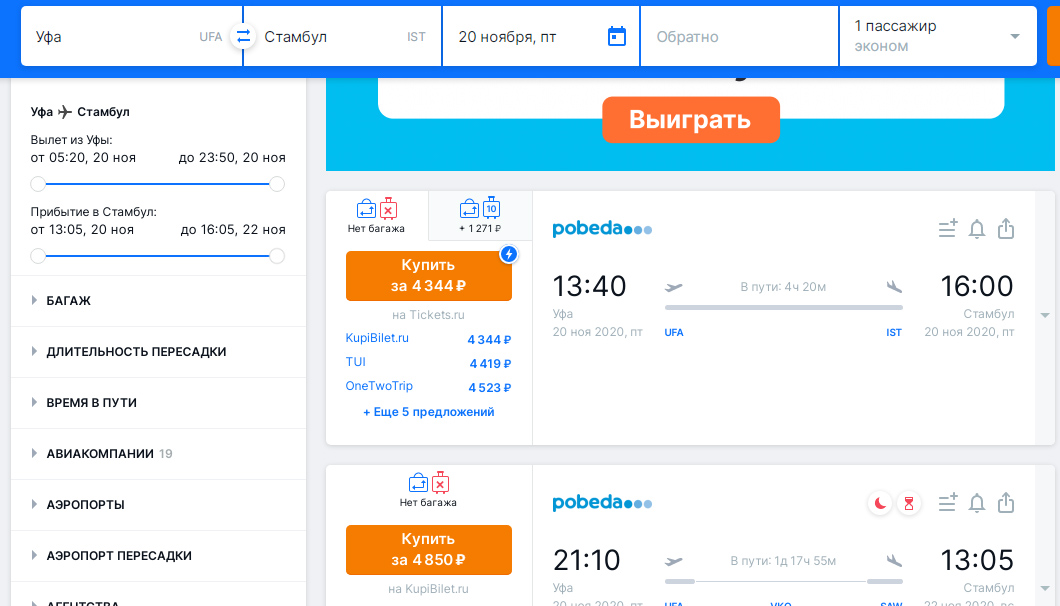Click right handle of arrival time slider
The height and width of the screenshot is (606, 1060).
(277, 256)
